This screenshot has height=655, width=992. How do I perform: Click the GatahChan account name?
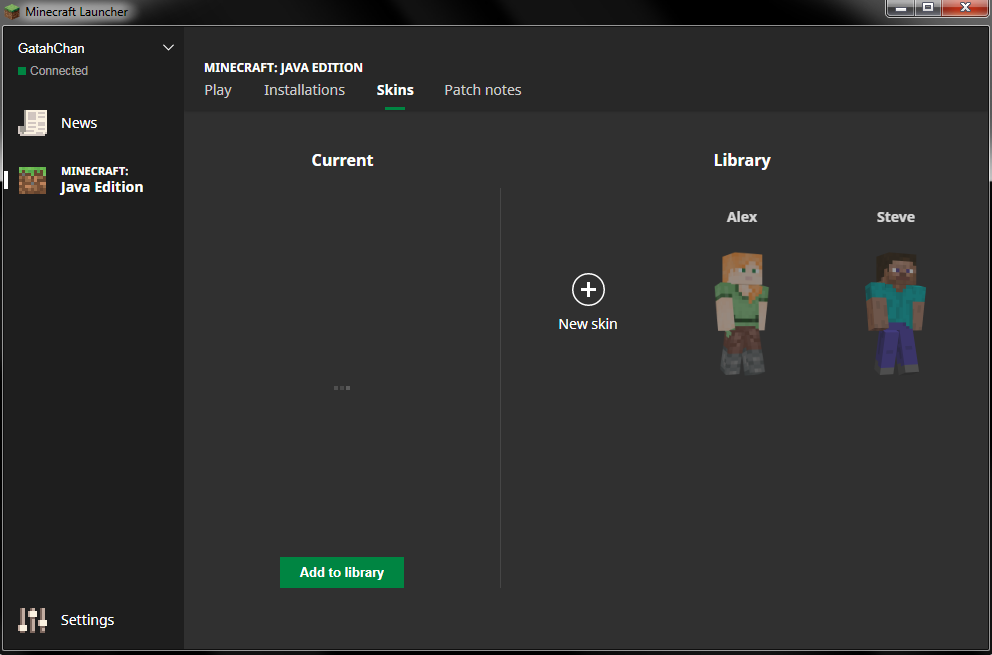pyautogui.click(x=51, y=48)
